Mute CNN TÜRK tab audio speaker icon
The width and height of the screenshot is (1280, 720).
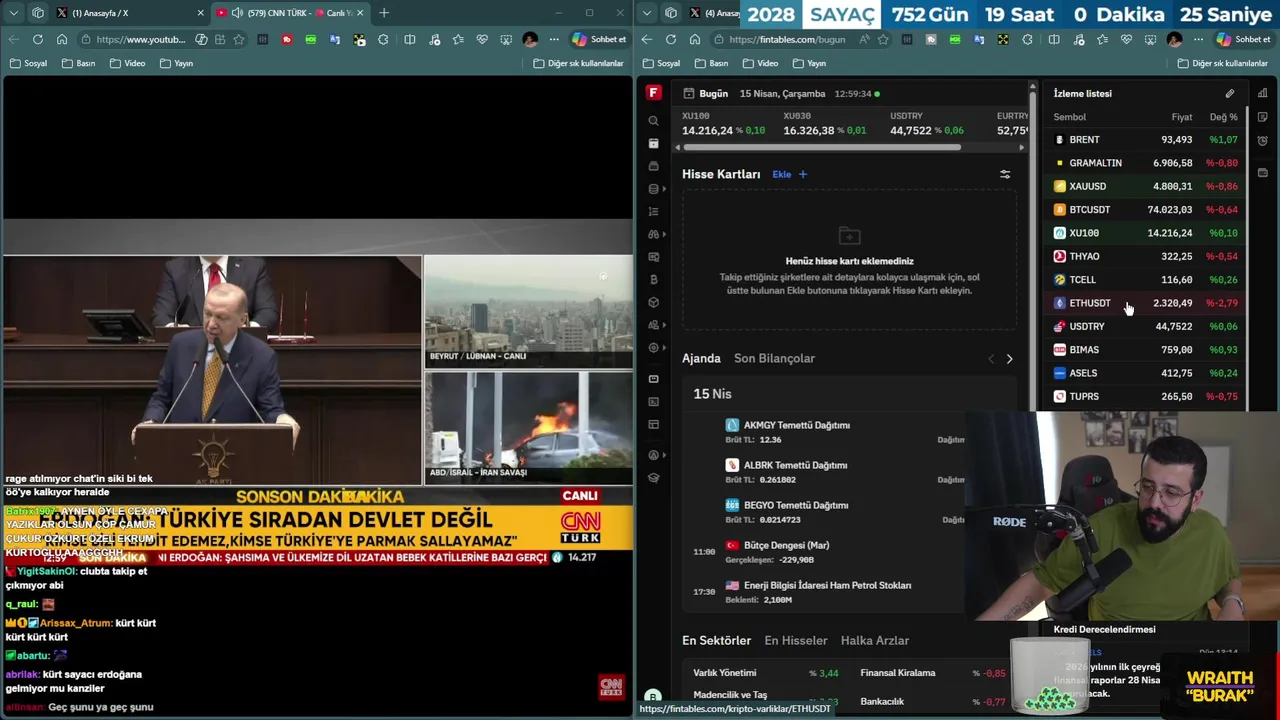[x=237, y=13]
